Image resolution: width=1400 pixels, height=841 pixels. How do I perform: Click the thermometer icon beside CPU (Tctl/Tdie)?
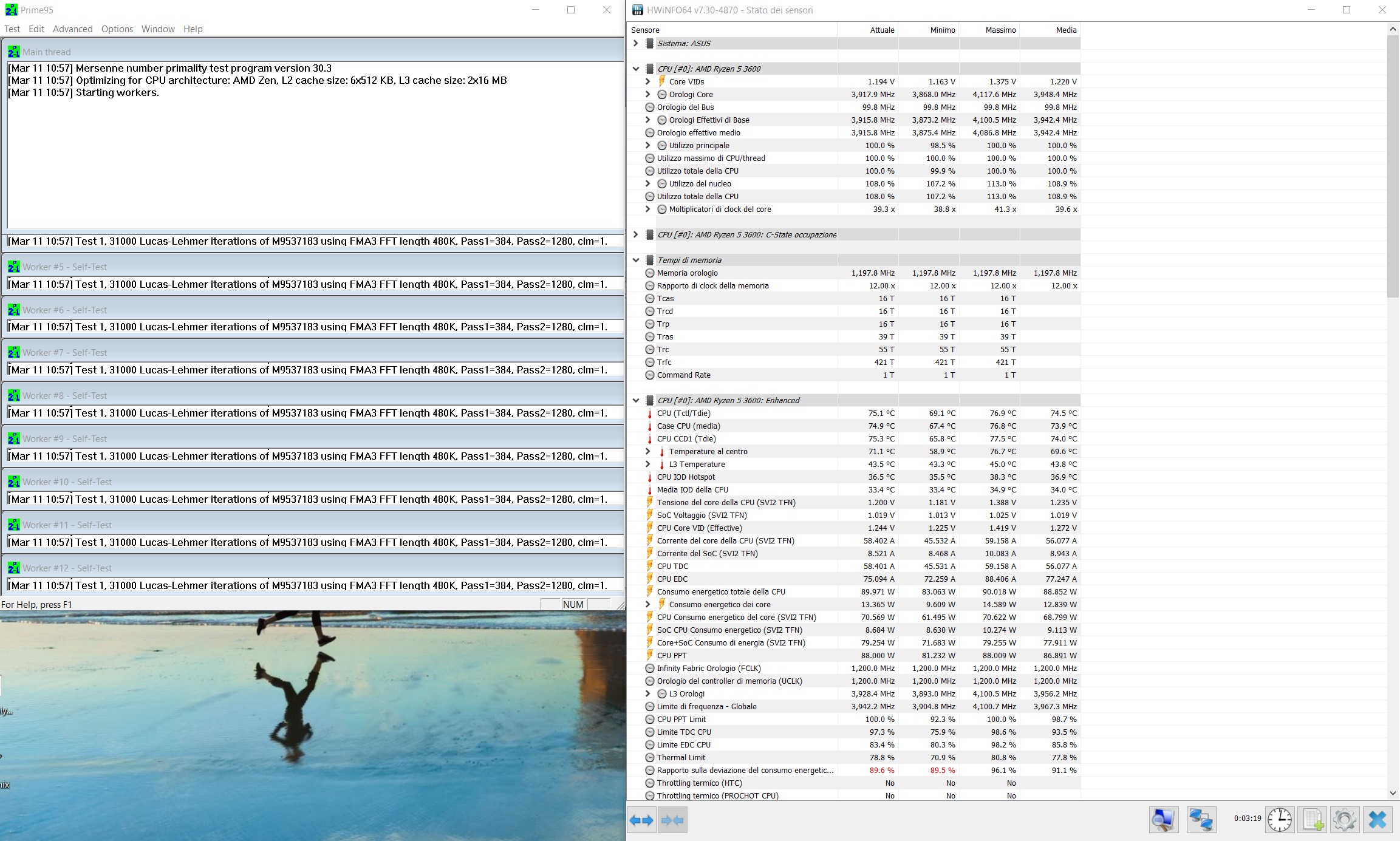pyautogui.click(x=650, y=414)
